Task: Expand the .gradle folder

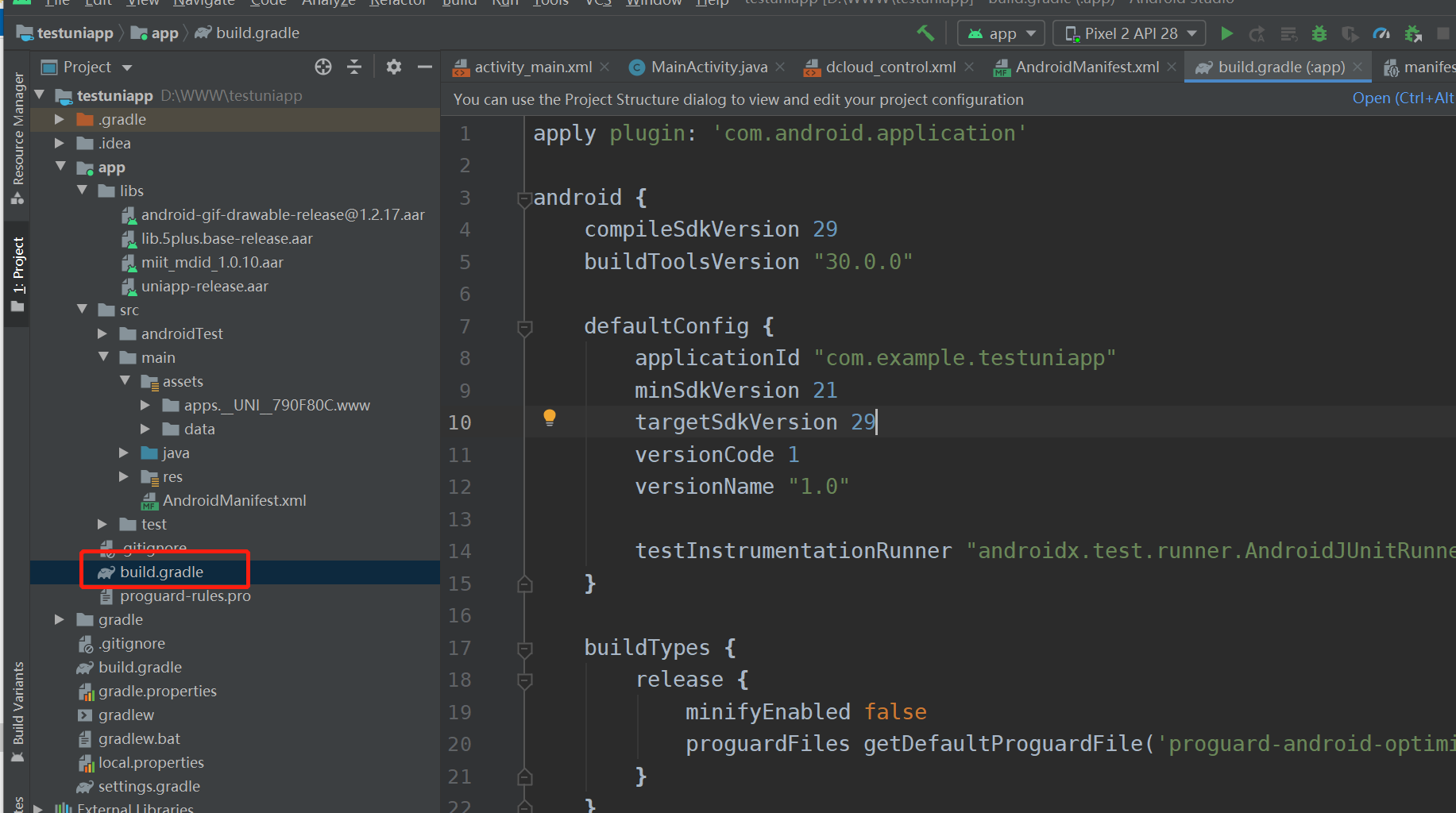Action: point(60,119)
